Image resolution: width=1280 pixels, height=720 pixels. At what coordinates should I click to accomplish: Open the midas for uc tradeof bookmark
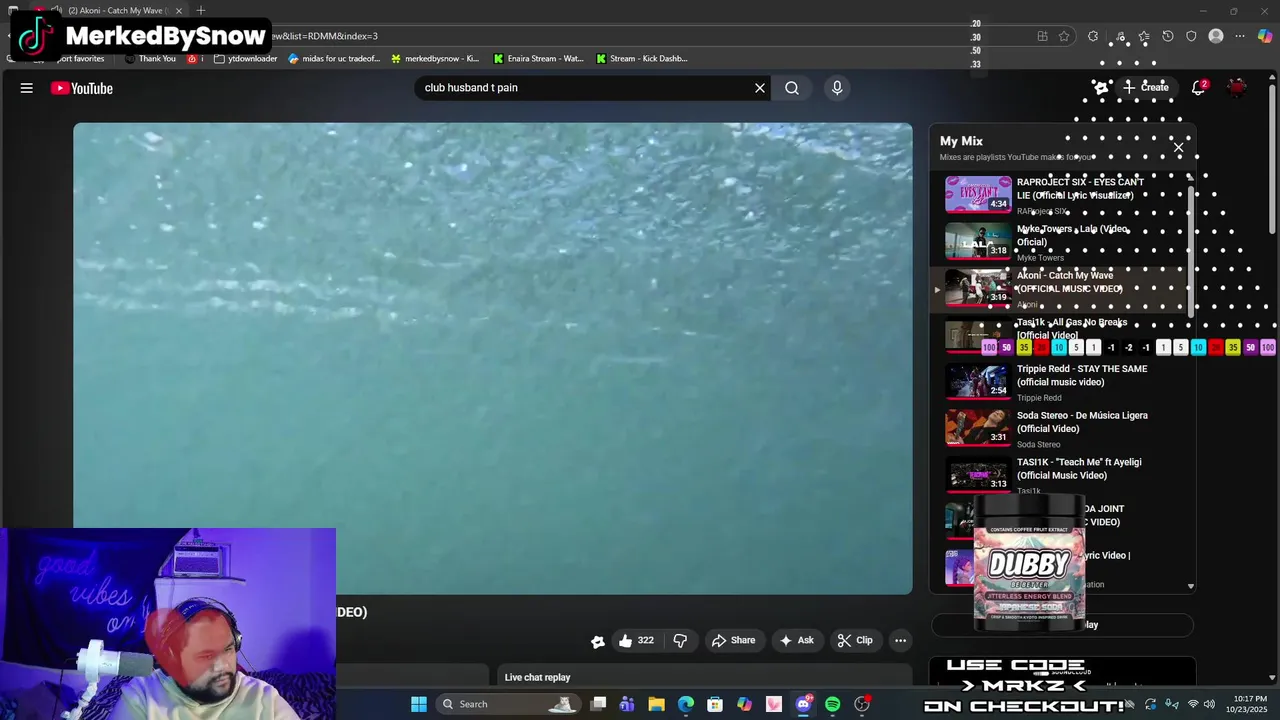pos(334,58)
